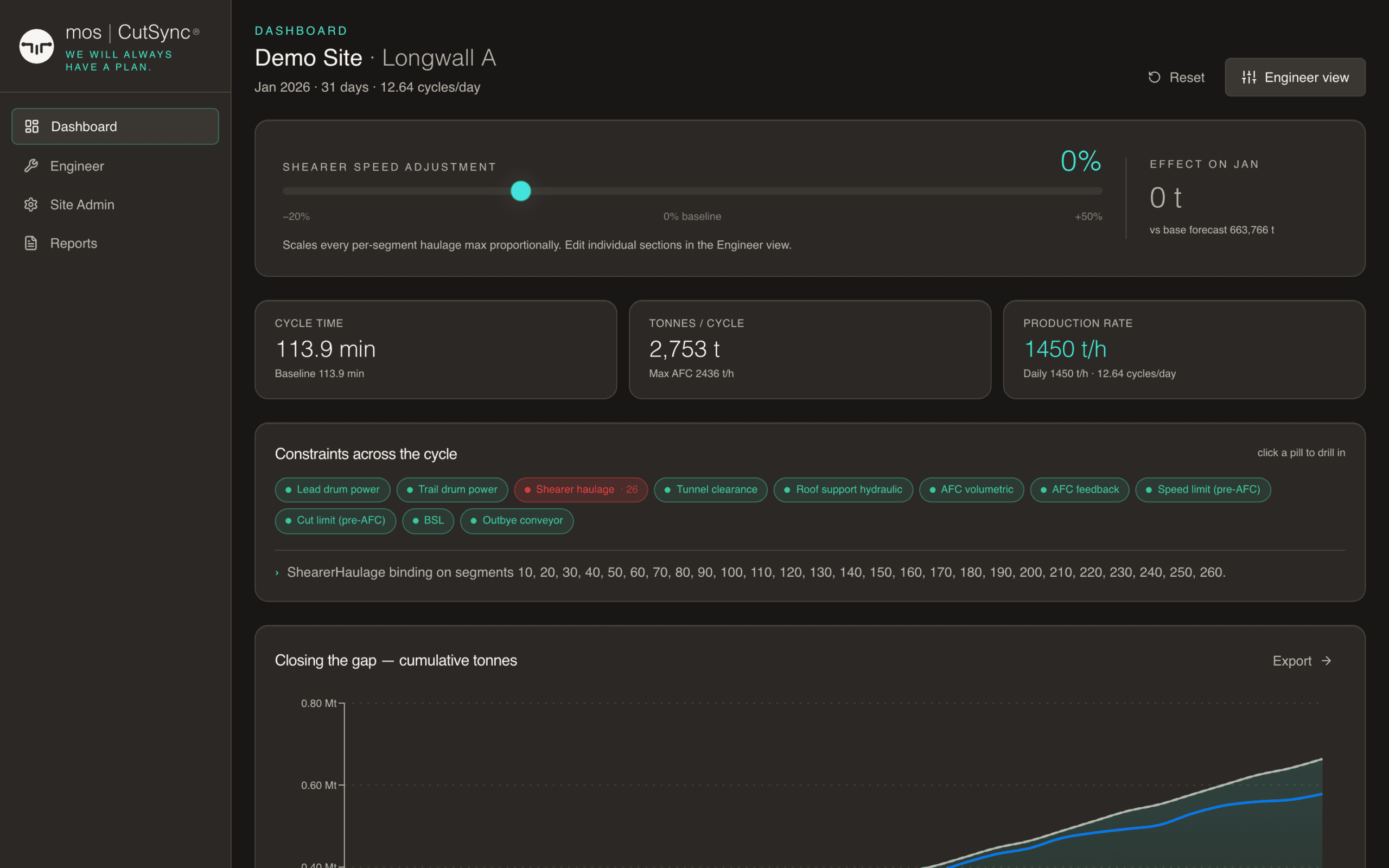
Task: Open the Reports section
Action: (116, 244)
